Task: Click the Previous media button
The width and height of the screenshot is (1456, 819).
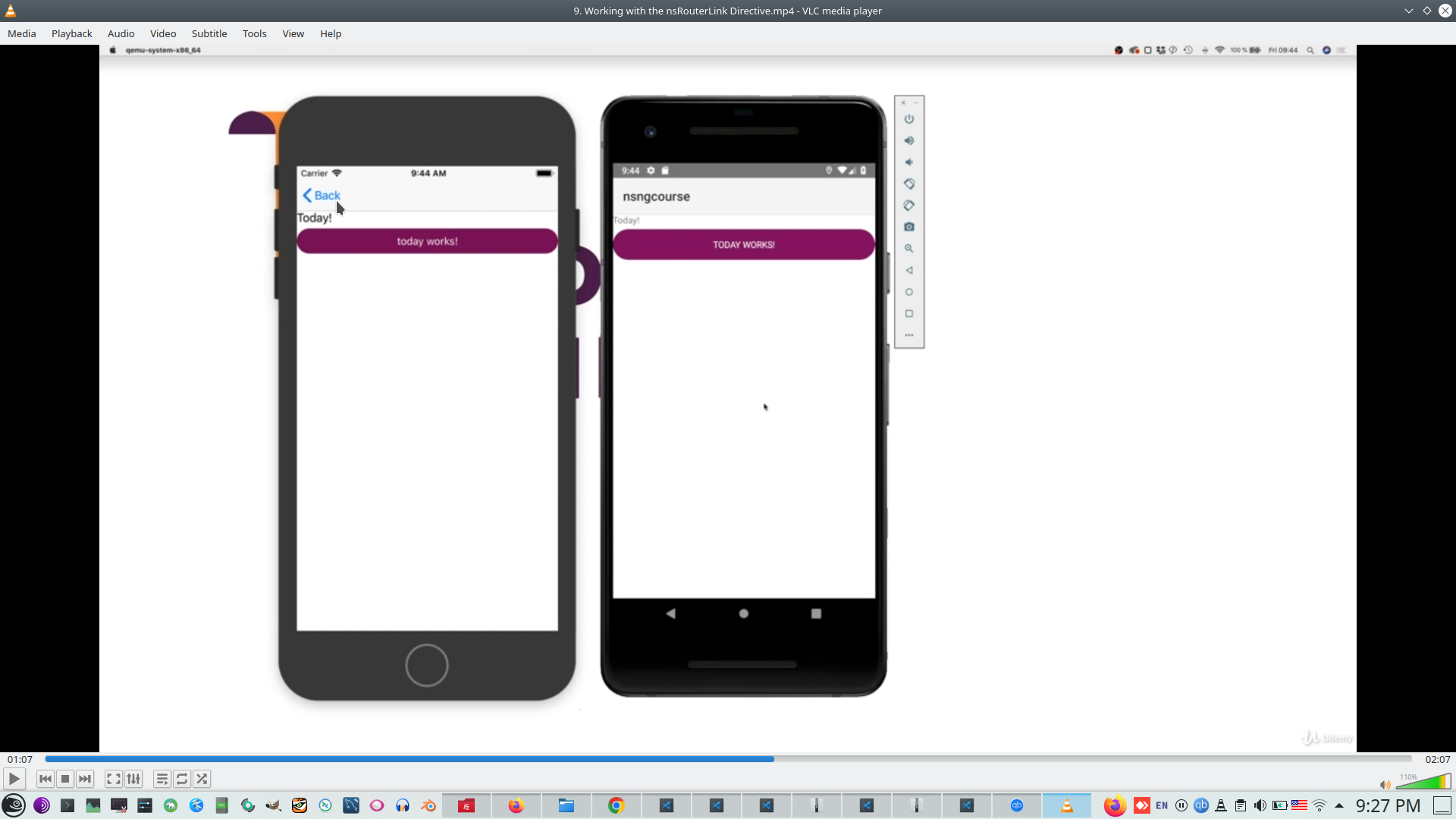Action: click(x=45, y=779)
